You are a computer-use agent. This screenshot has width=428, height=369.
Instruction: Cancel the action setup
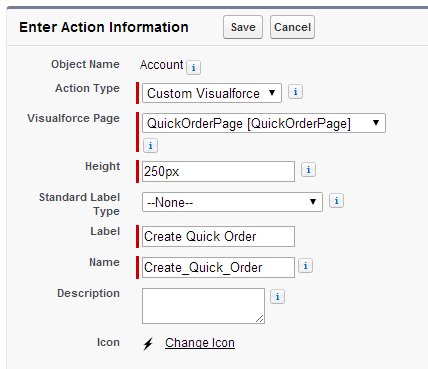pos(292,27)
